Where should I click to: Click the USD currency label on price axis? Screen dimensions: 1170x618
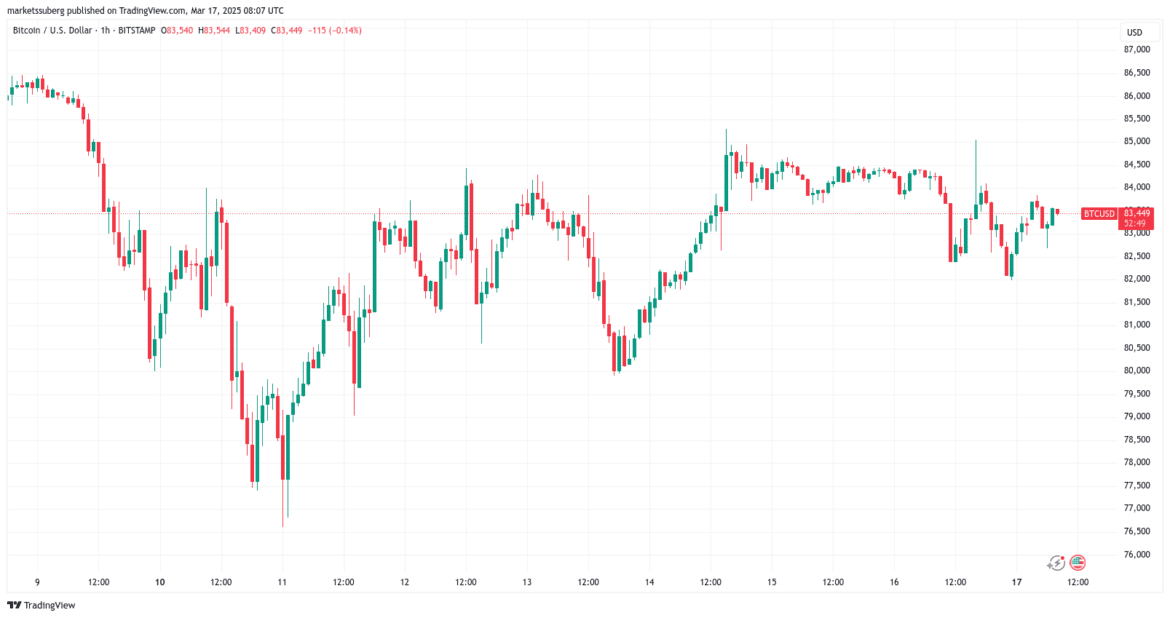tap(1134, 33)
